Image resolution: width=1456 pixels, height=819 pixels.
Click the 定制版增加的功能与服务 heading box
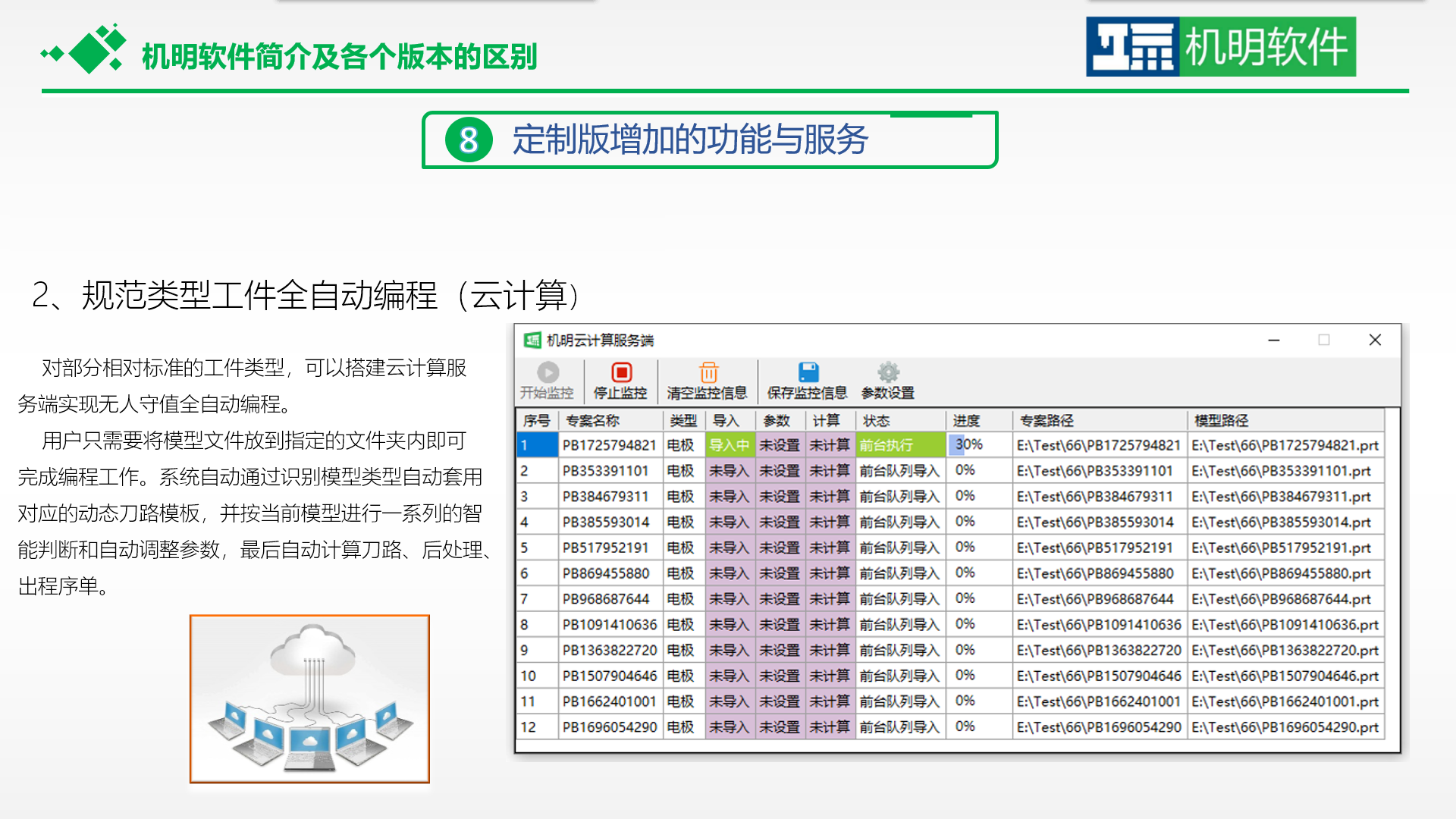click(710, 140)
